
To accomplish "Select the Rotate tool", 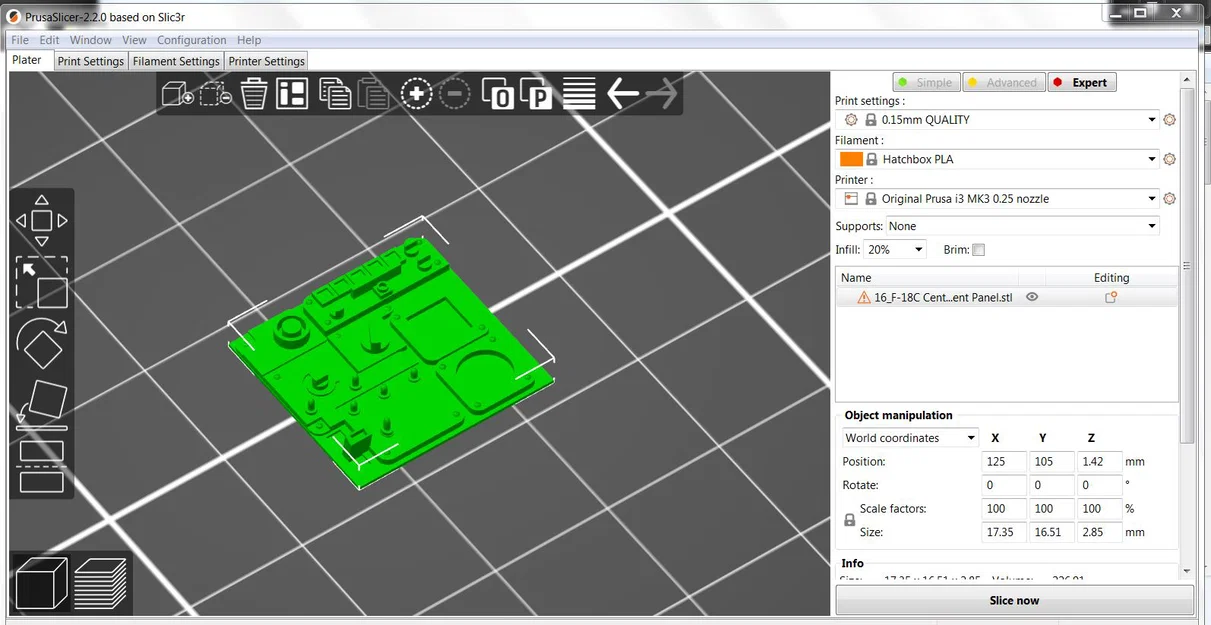I will (42, 343).
